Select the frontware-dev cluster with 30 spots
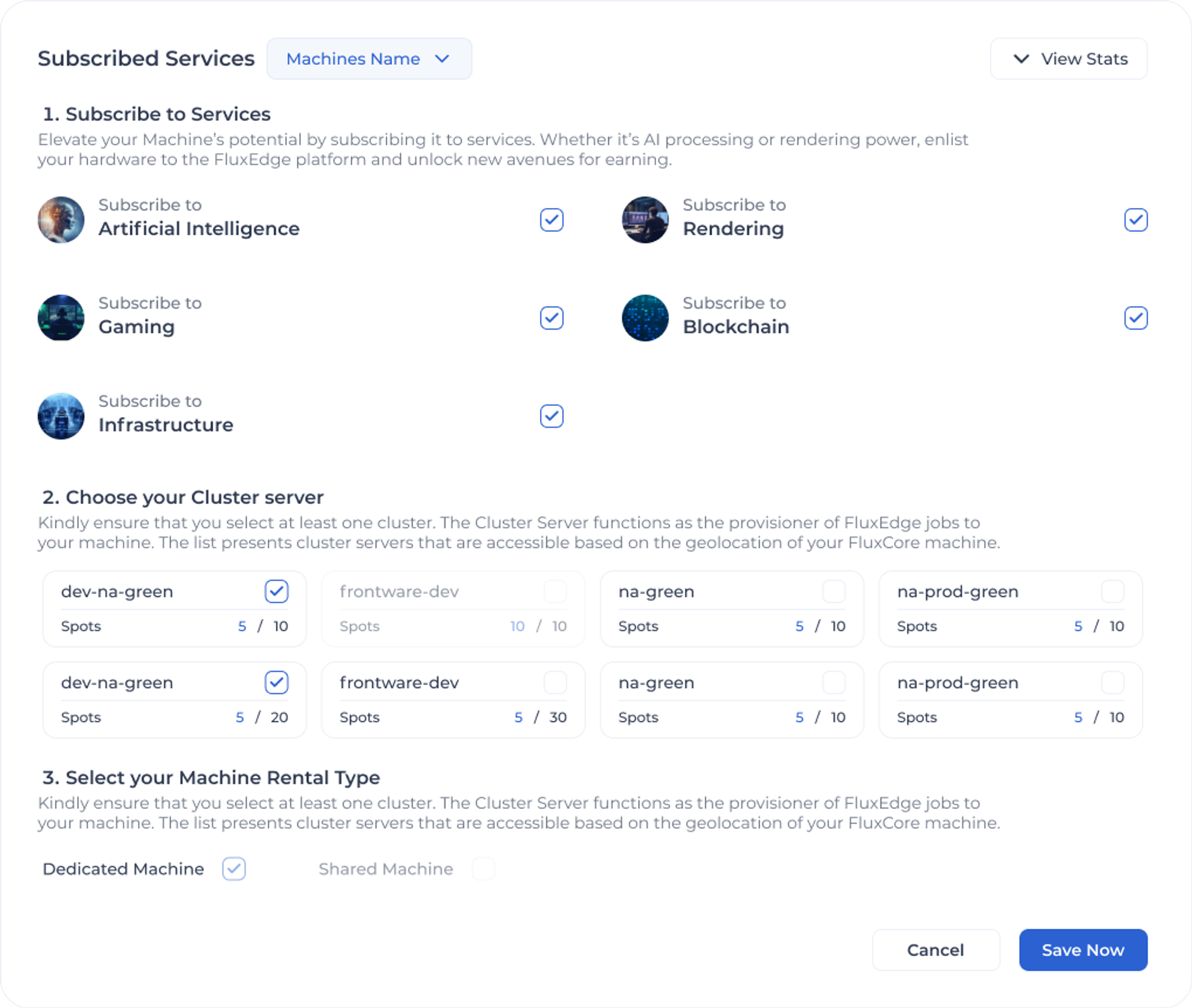The width and height of the screenshot is (1192, 1008). [555, 683]
